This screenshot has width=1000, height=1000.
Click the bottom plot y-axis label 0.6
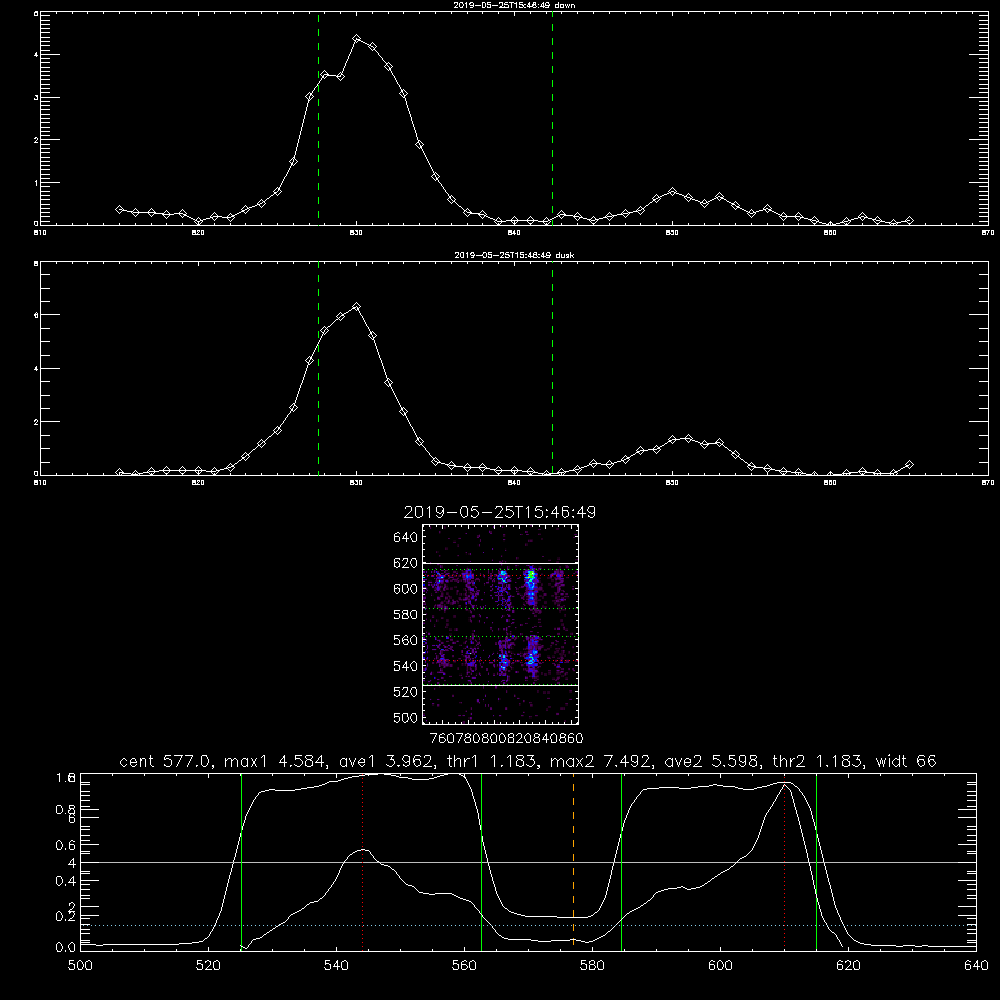(66, 845)
